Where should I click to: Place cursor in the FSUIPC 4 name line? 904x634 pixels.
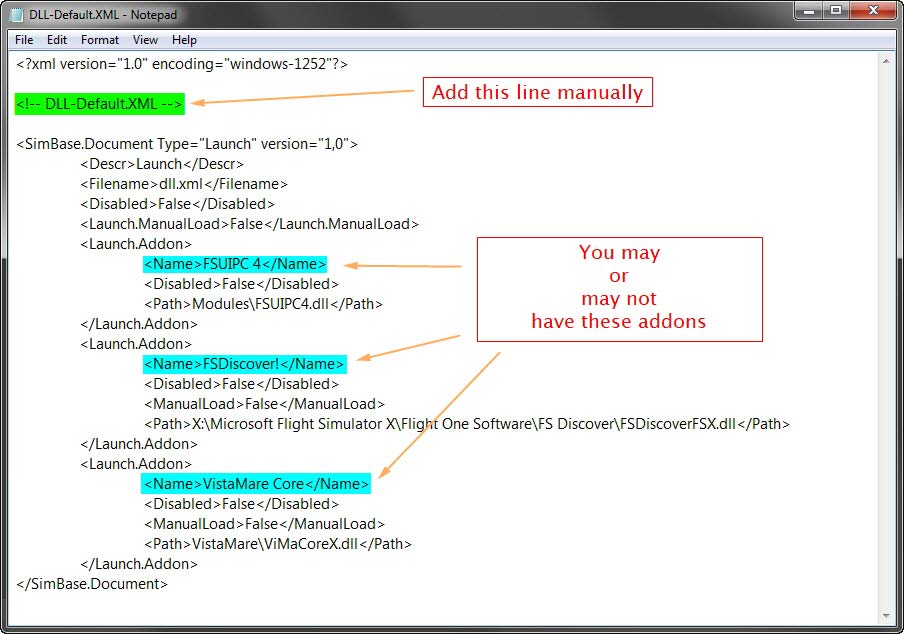[x=235, y=264]
